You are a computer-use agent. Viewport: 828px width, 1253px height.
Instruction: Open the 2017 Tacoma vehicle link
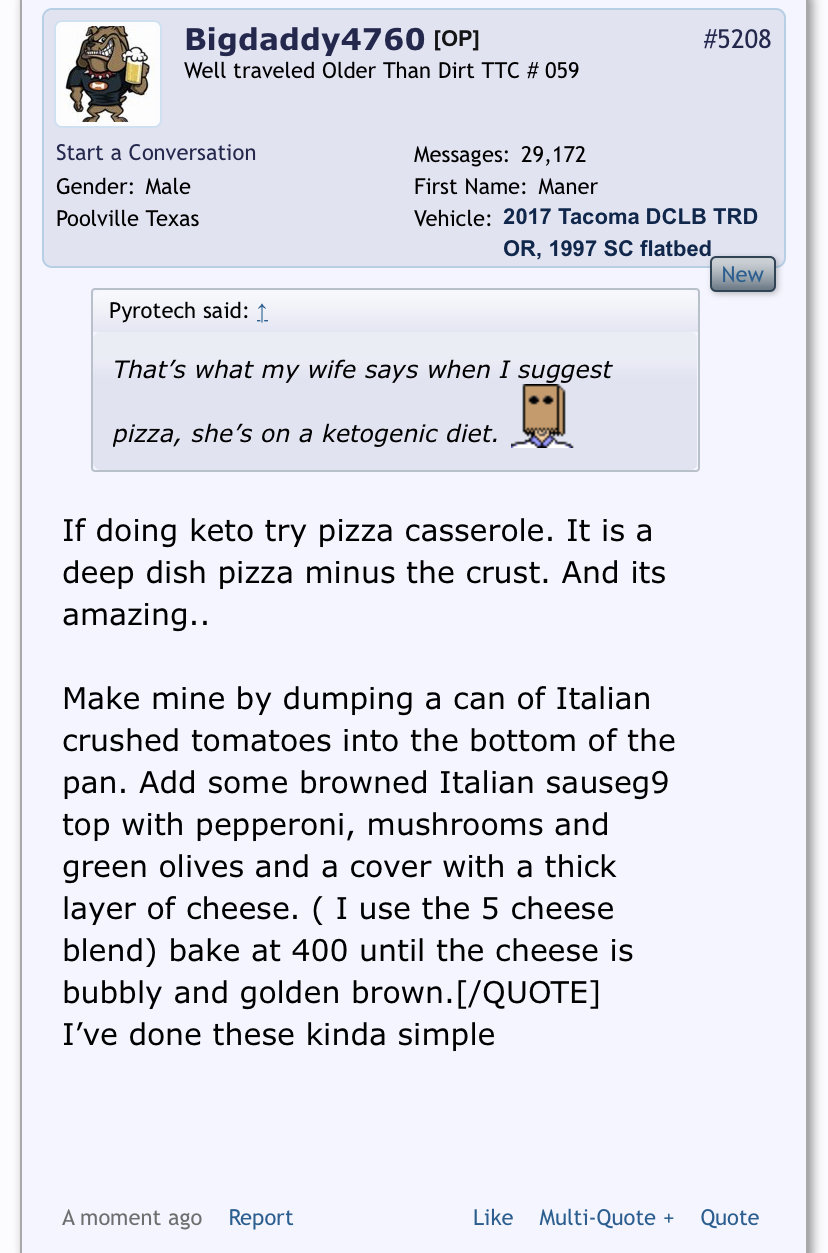point(630,232)
